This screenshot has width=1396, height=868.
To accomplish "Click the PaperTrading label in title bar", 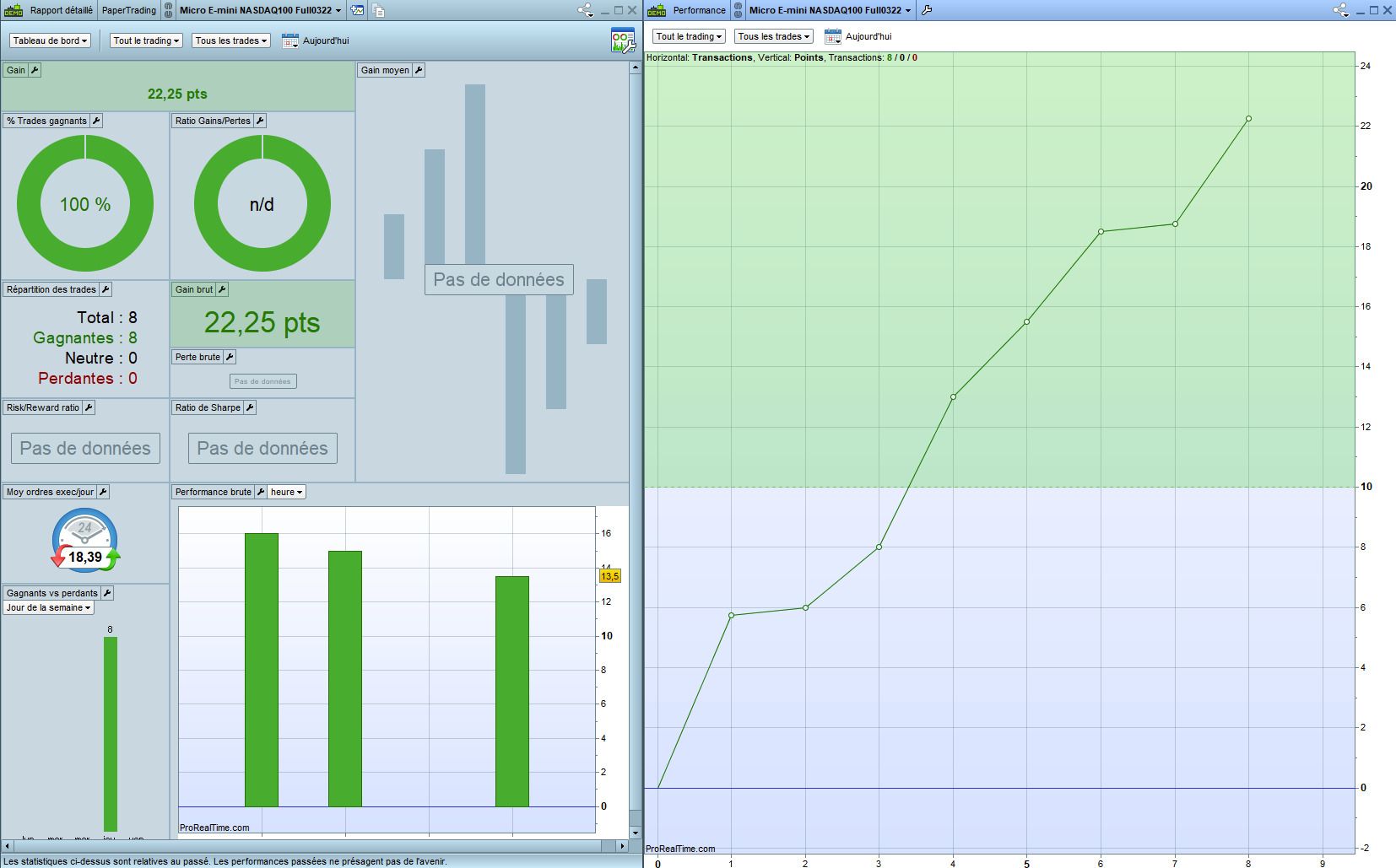I will point(129,10).
